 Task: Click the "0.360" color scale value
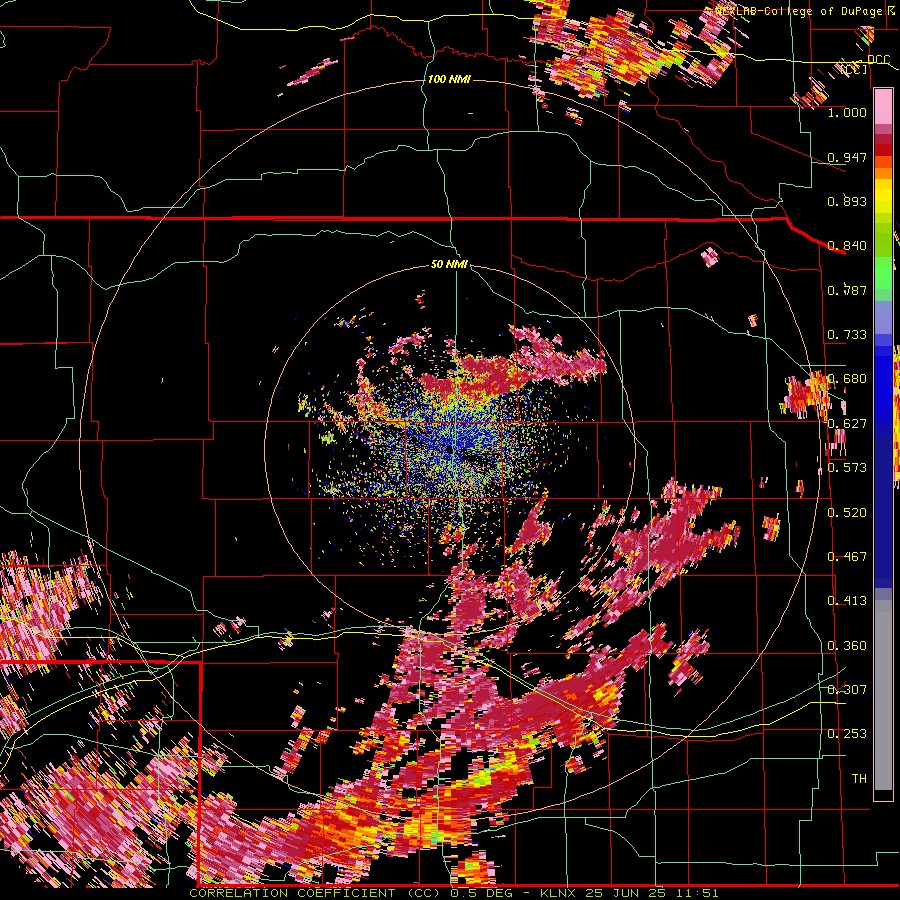click(847, 646)
